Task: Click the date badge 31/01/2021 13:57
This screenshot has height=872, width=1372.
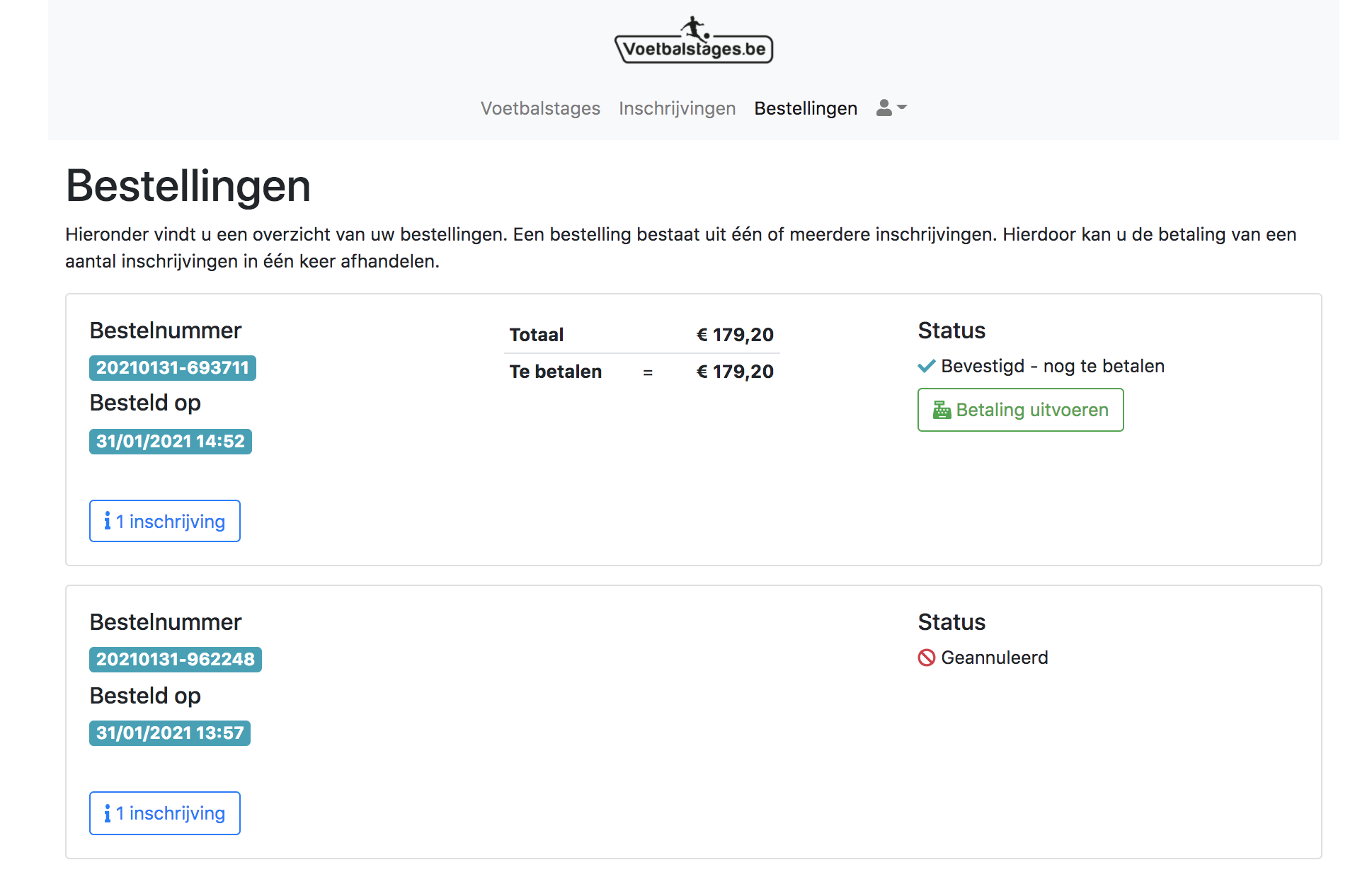Action: tap(169, 733)
